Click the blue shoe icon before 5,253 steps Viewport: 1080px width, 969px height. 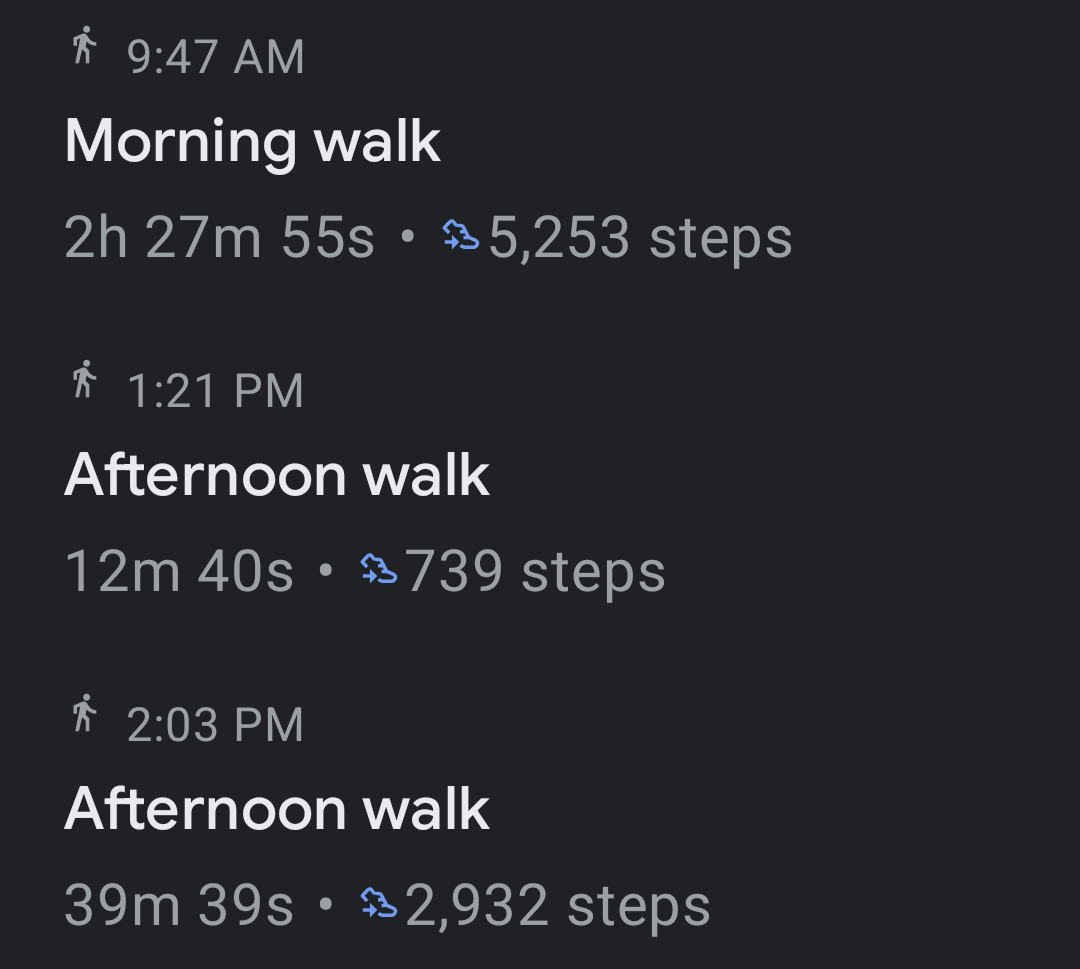click(461, 237)
